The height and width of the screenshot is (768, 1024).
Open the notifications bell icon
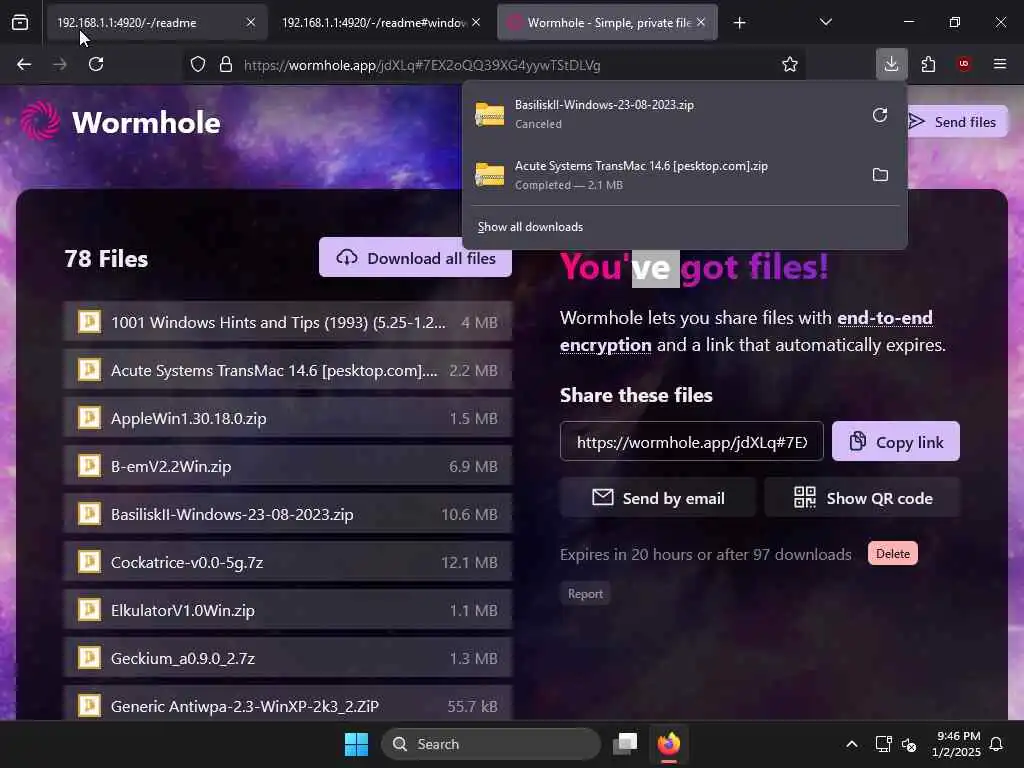[x=997, y=744]
